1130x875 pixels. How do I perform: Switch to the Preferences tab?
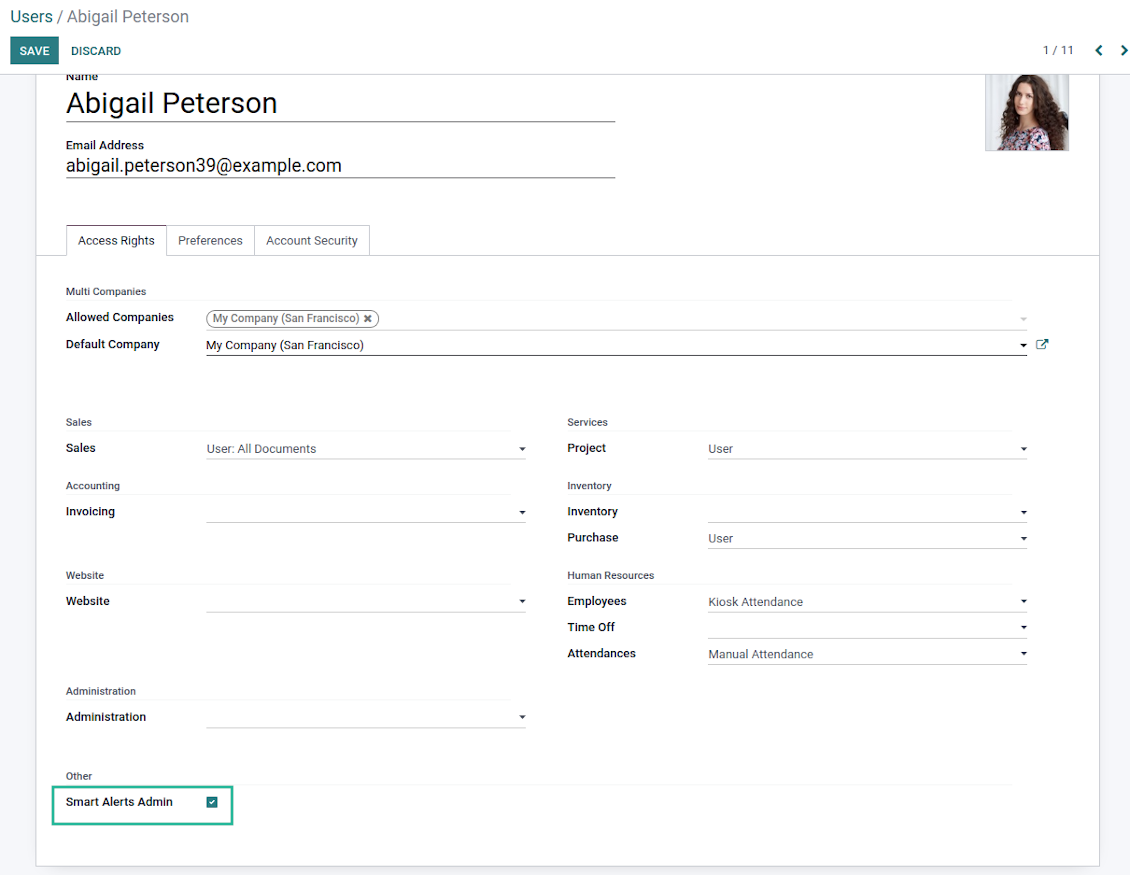pos(210,241)
